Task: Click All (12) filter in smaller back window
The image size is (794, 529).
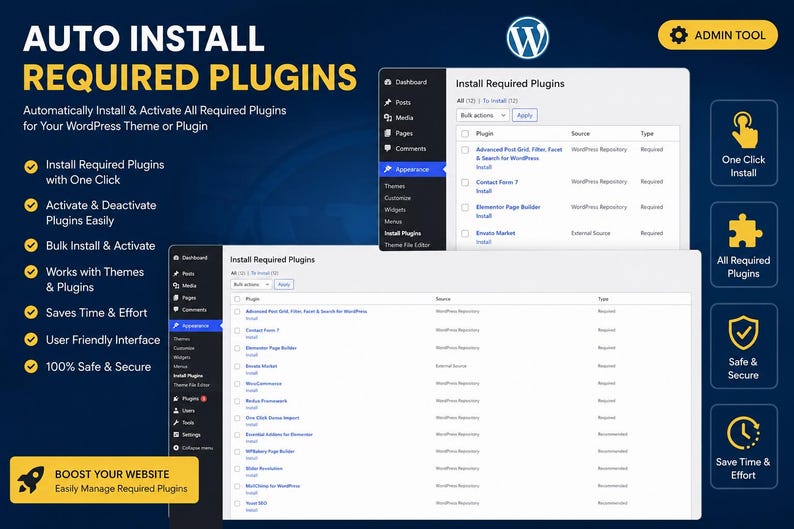Action: click(466, 101)
